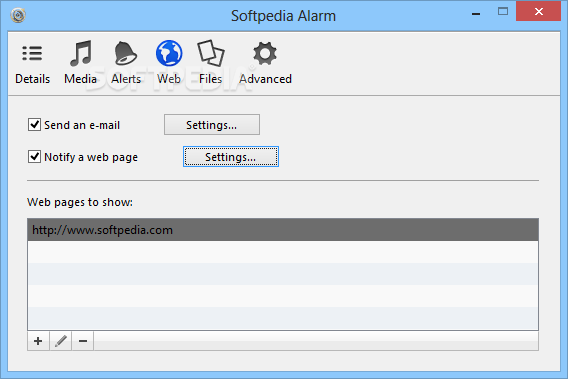568x379 pixels.
Task: Add a new web page with plus
Action: 38,341
